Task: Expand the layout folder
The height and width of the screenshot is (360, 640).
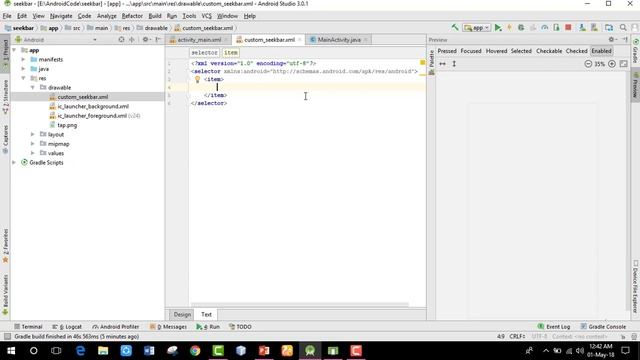Action: (x=33, y=134)
